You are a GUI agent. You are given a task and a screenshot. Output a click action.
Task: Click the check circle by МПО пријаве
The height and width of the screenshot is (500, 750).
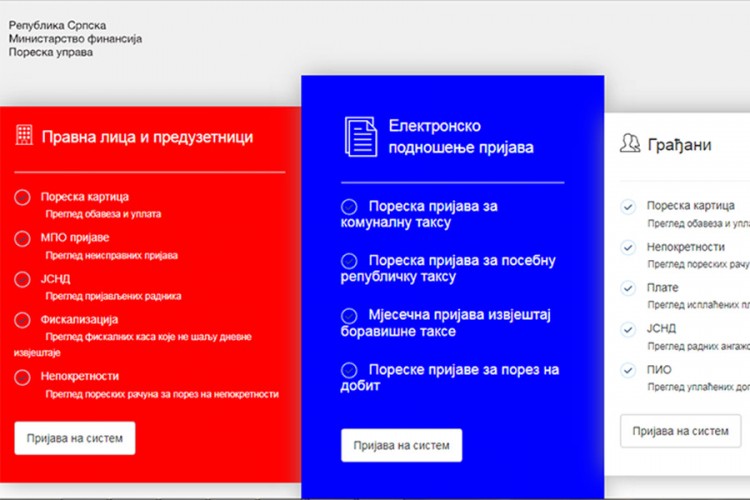(22, 238)
